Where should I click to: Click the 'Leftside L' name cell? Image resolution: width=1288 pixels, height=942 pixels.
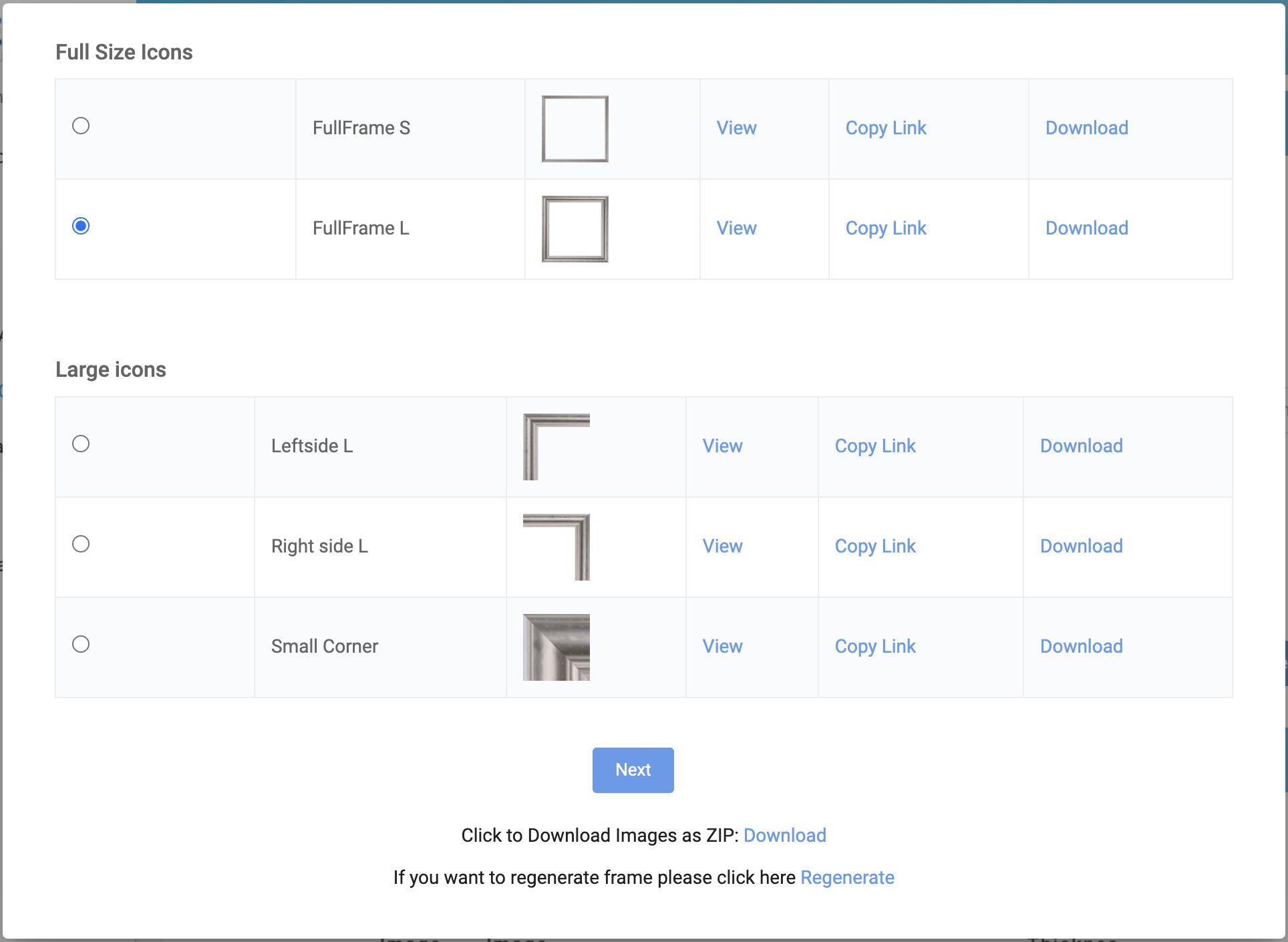click(x=380, y=447)
